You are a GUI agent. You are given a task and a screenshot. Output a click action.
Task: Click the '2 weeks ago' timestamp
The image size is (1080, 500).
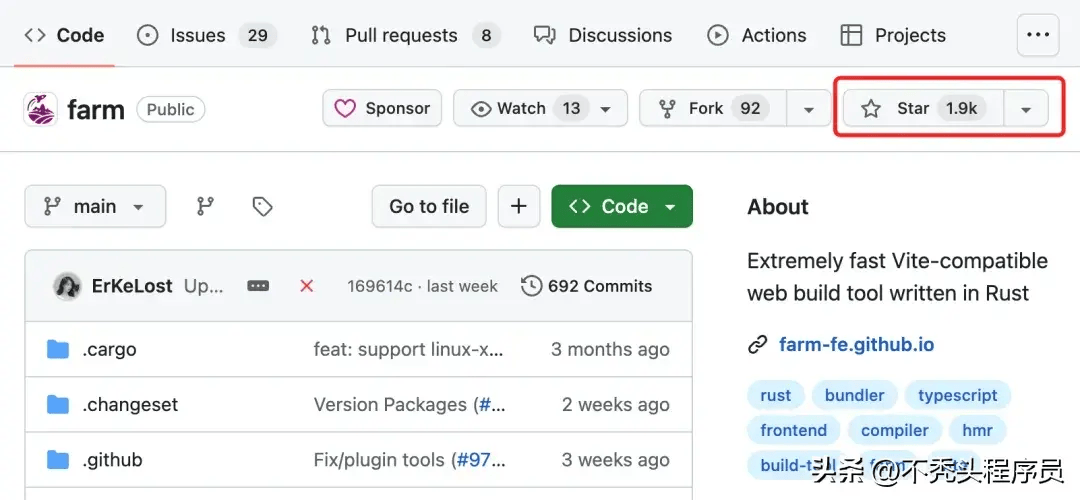(x=616, y=404)
